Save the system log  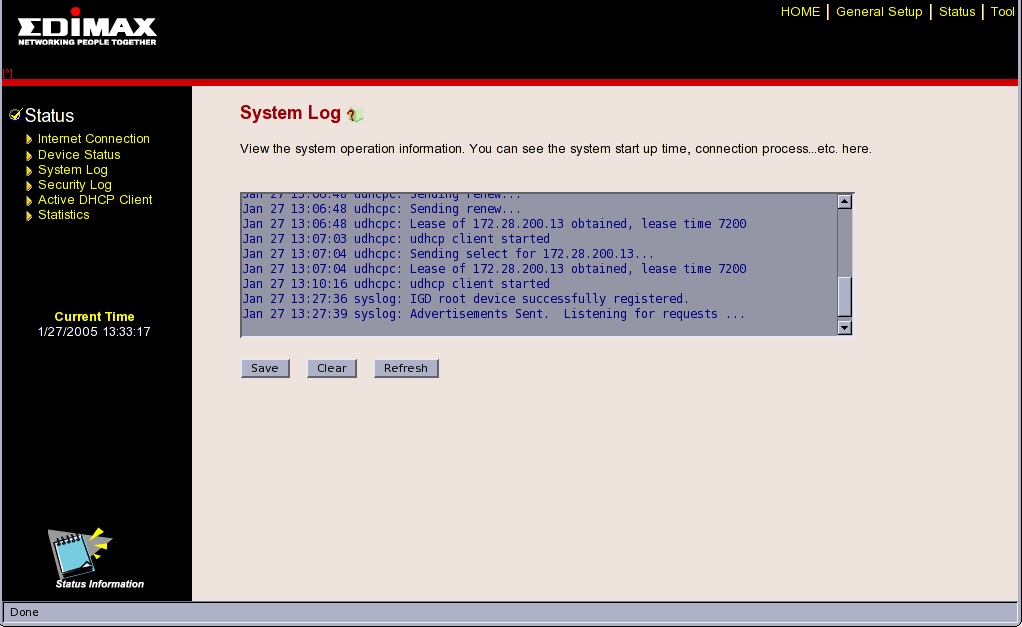(265, 368)
